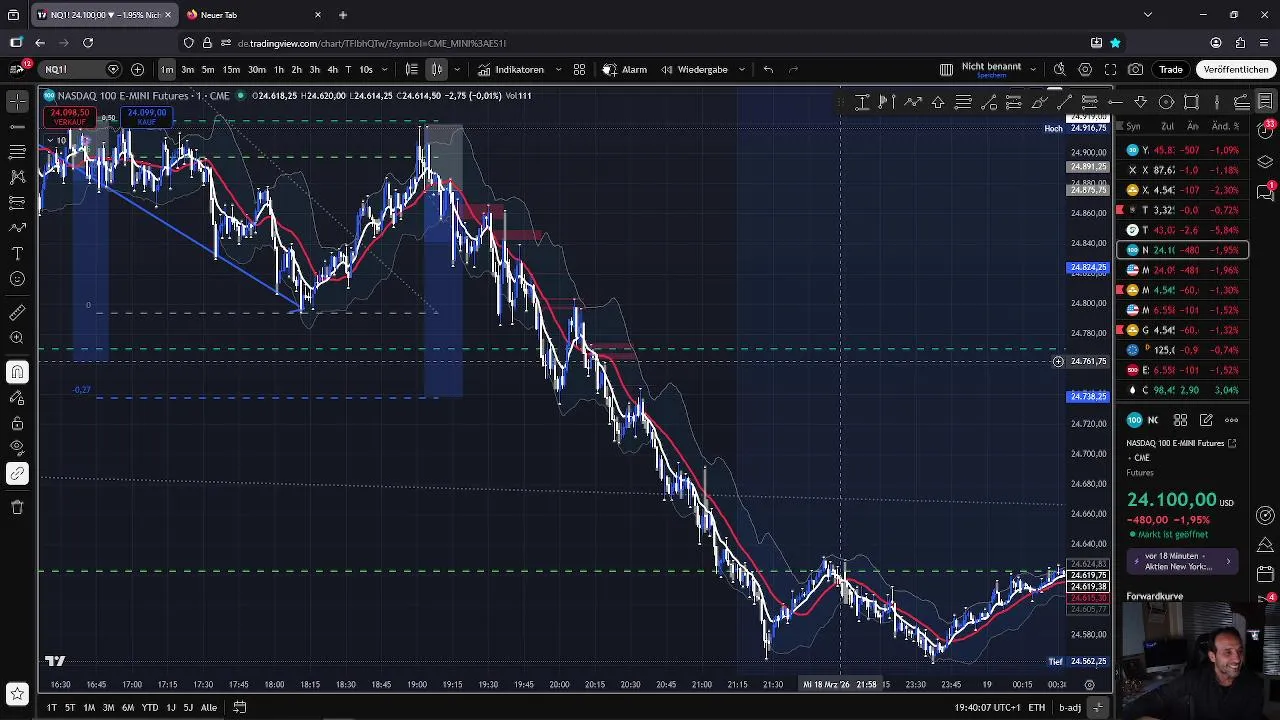Open the note edit icon beside NC

tap(1206, 420)
